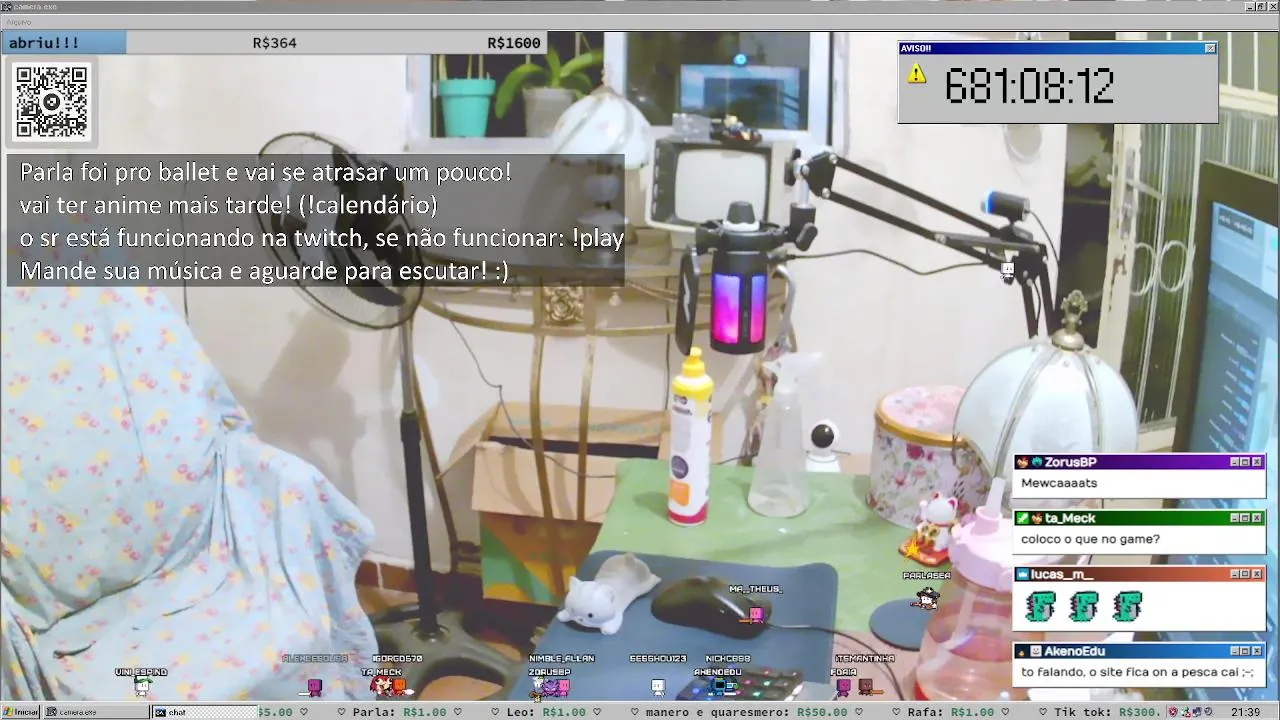Click the R$1600 goal amount

pos(514,43)
